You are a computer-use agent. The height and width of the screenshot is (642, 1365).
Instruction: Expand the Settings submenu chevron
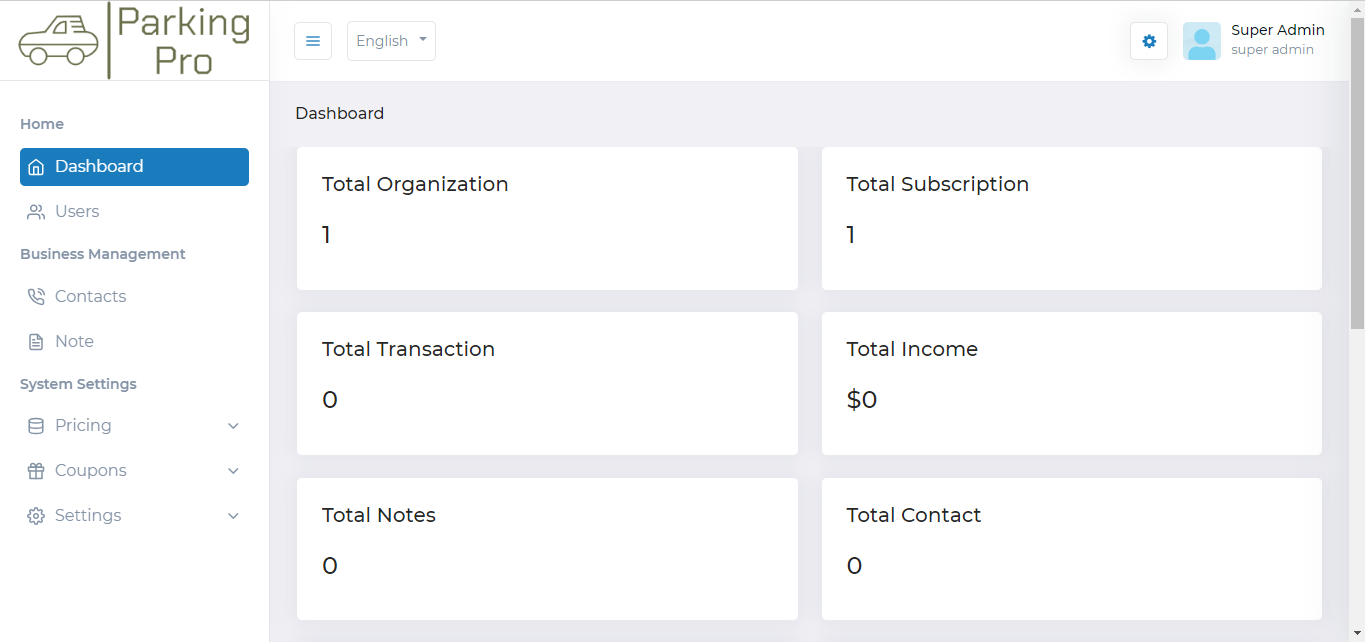click(x=233, y=516)
